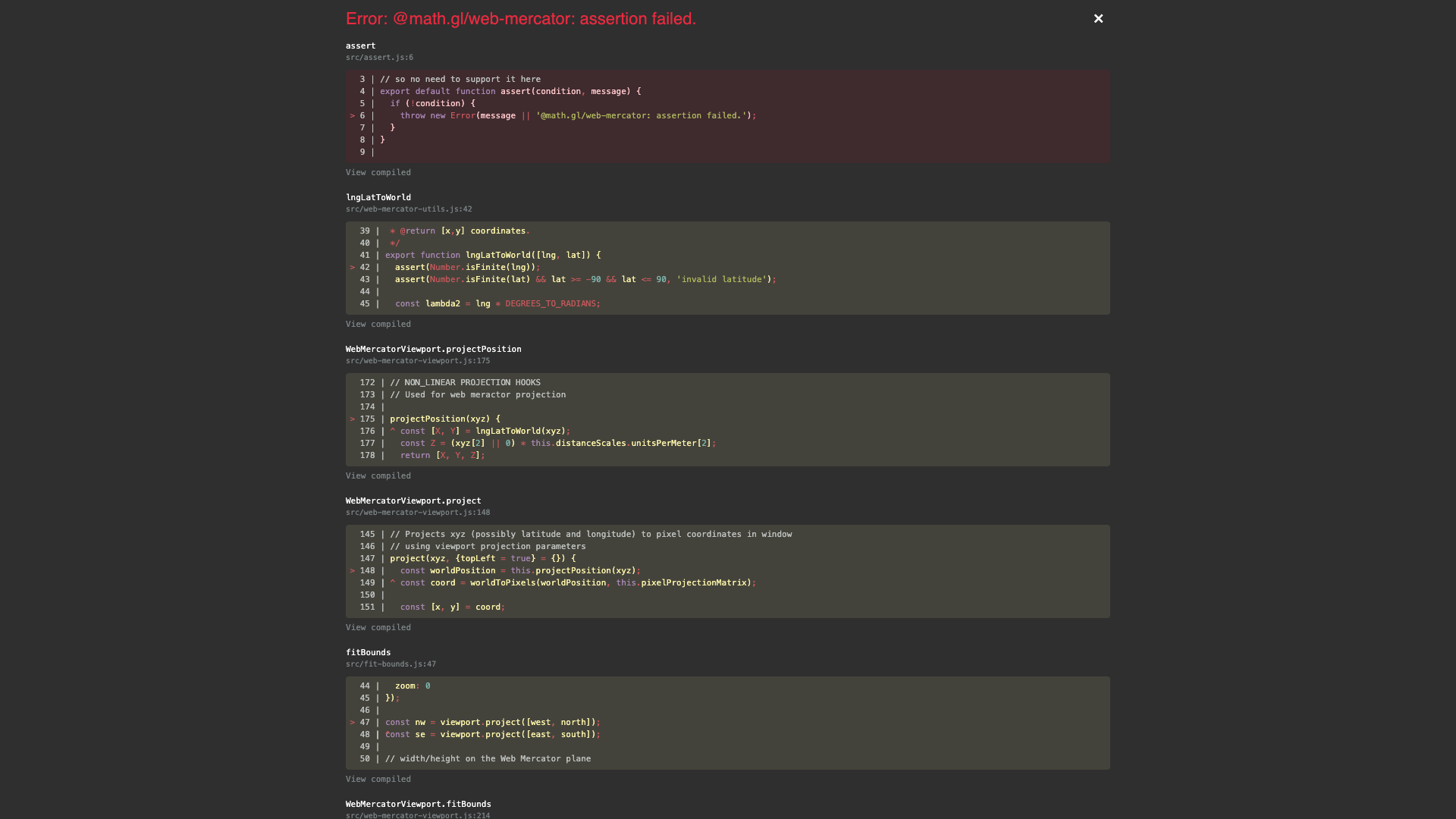Viewport: 1456px width, 819px height.
Task: Click 'View compiled' under the assert frame
Action: point(378,172)
